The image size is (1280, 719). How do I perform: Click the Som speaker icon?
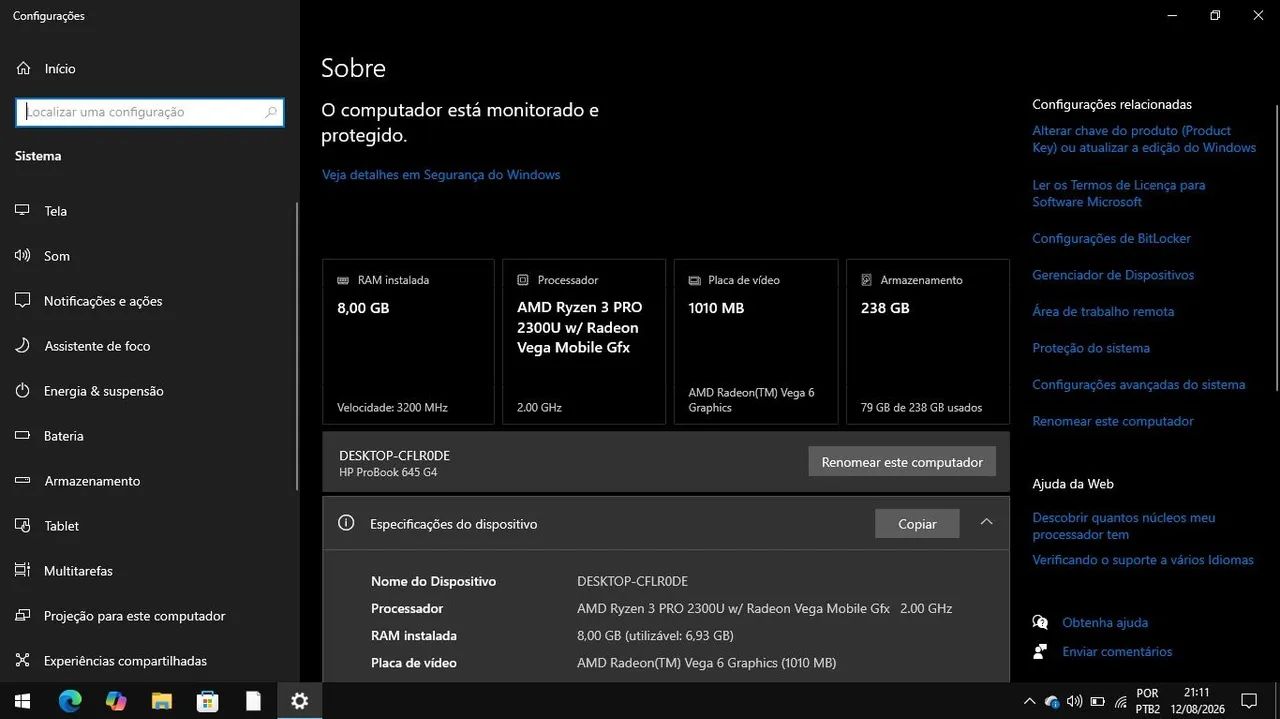[x=23, y=256]
